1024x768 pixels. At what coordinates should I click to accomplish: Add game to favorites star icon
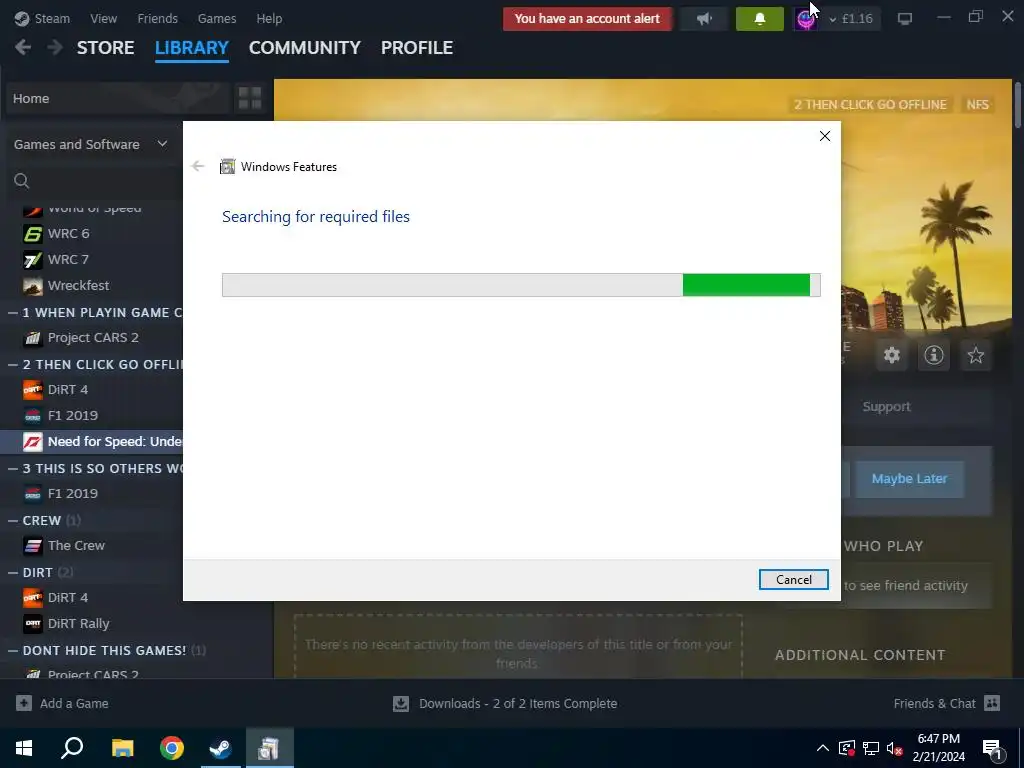[x=976, y=355]
